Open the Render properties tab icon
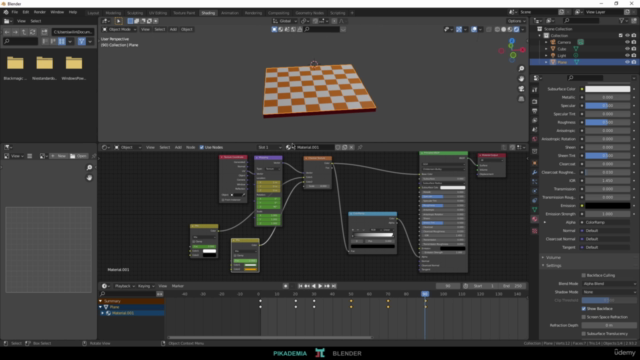The width and height of the screenshot is (640, 360). [x=535, y=101]
